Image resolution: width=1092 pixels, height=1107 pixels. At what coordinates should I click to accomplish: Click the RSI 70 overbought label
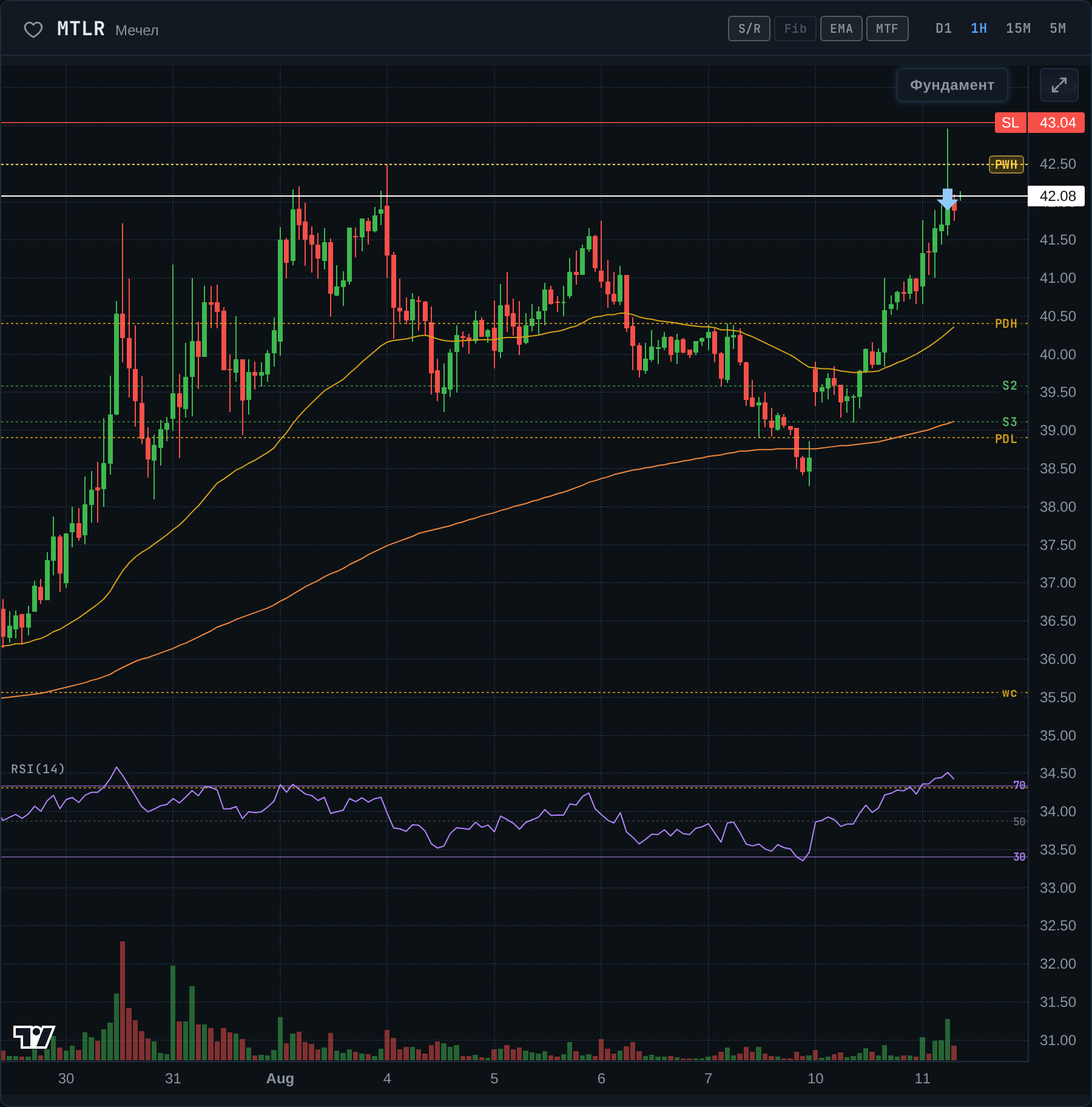pos(1020,785)
